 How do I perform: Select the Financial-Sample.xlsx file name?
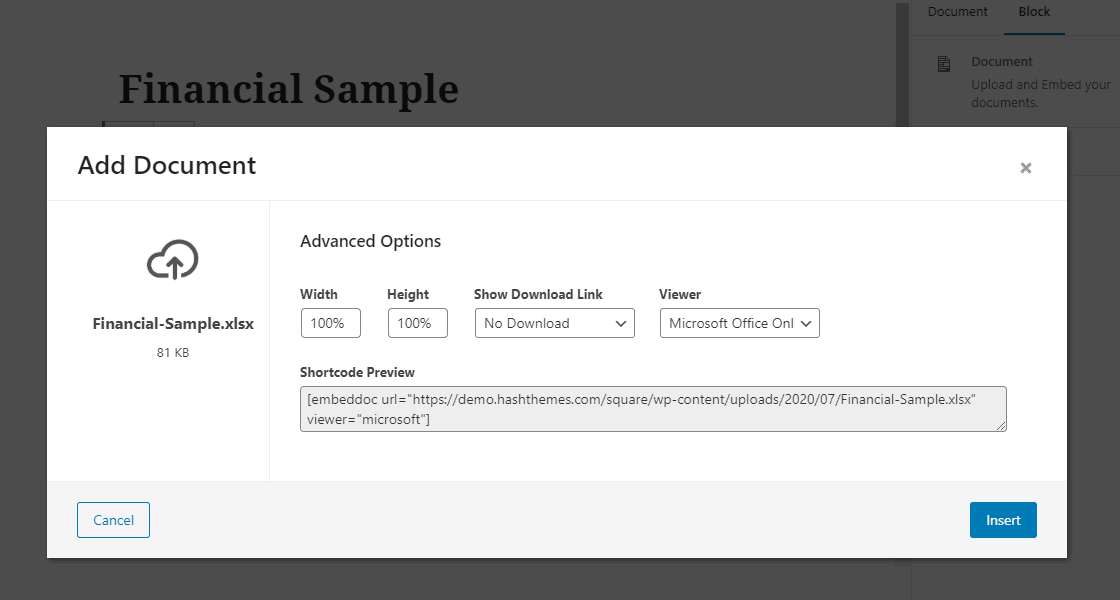click(x=173, y=324)
